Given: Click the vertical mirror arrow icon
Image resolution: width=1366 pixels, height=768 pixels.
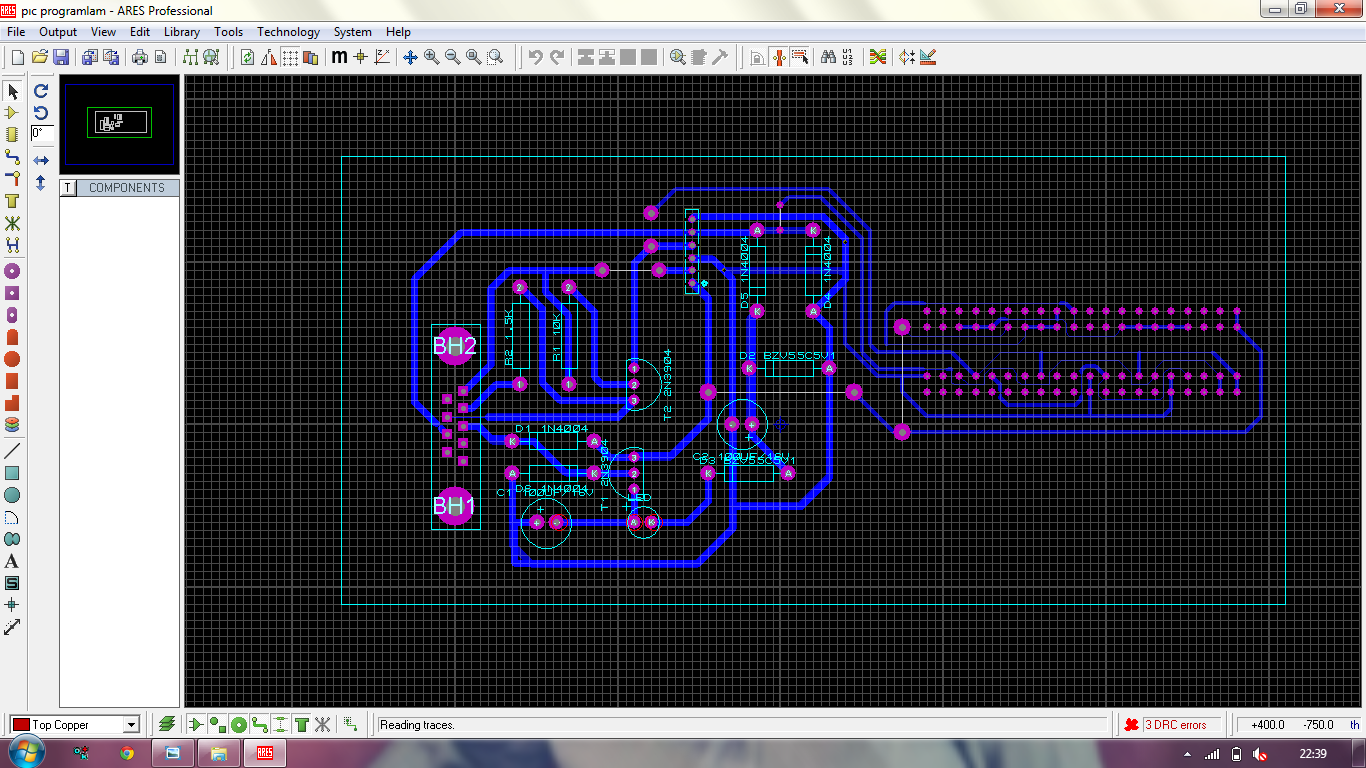Looking at the screenshot, I should point(41,183).
